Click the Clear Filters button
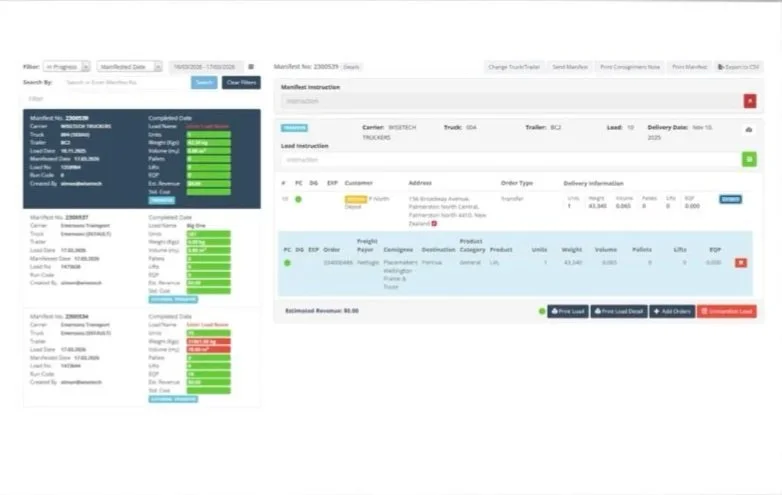The width and height of the screenshot is (782, 495). 241,82
